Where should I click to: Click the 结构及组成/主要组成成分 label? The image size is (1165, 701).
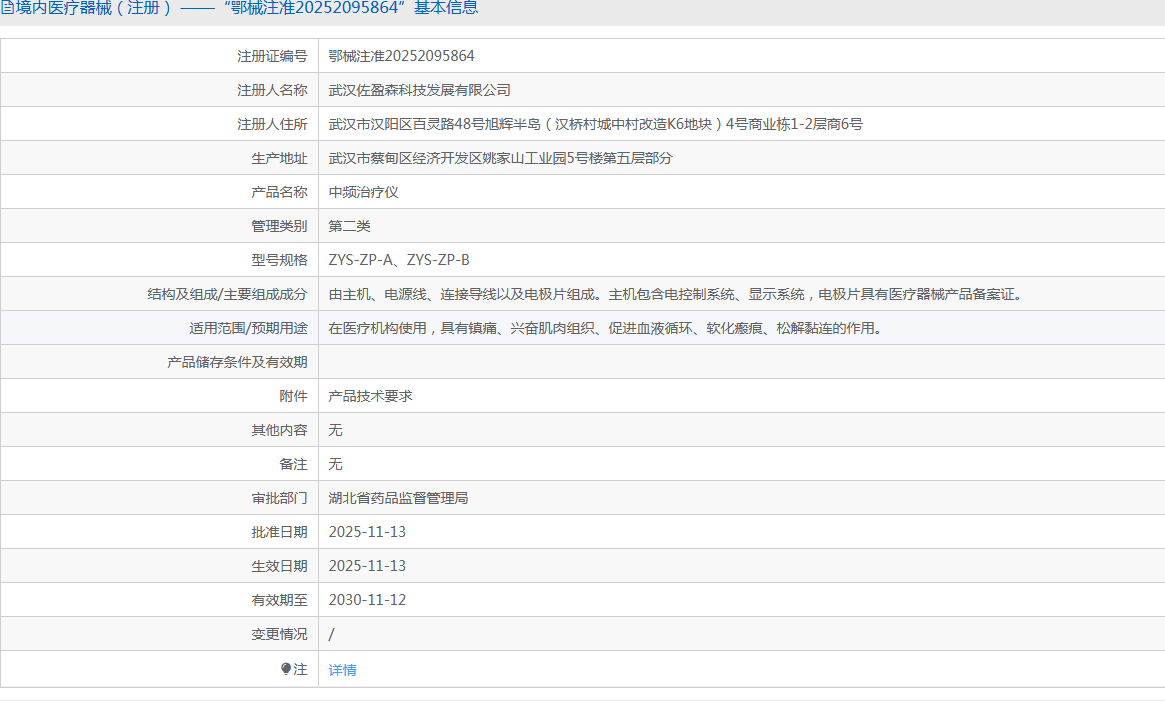coord(227,294)
